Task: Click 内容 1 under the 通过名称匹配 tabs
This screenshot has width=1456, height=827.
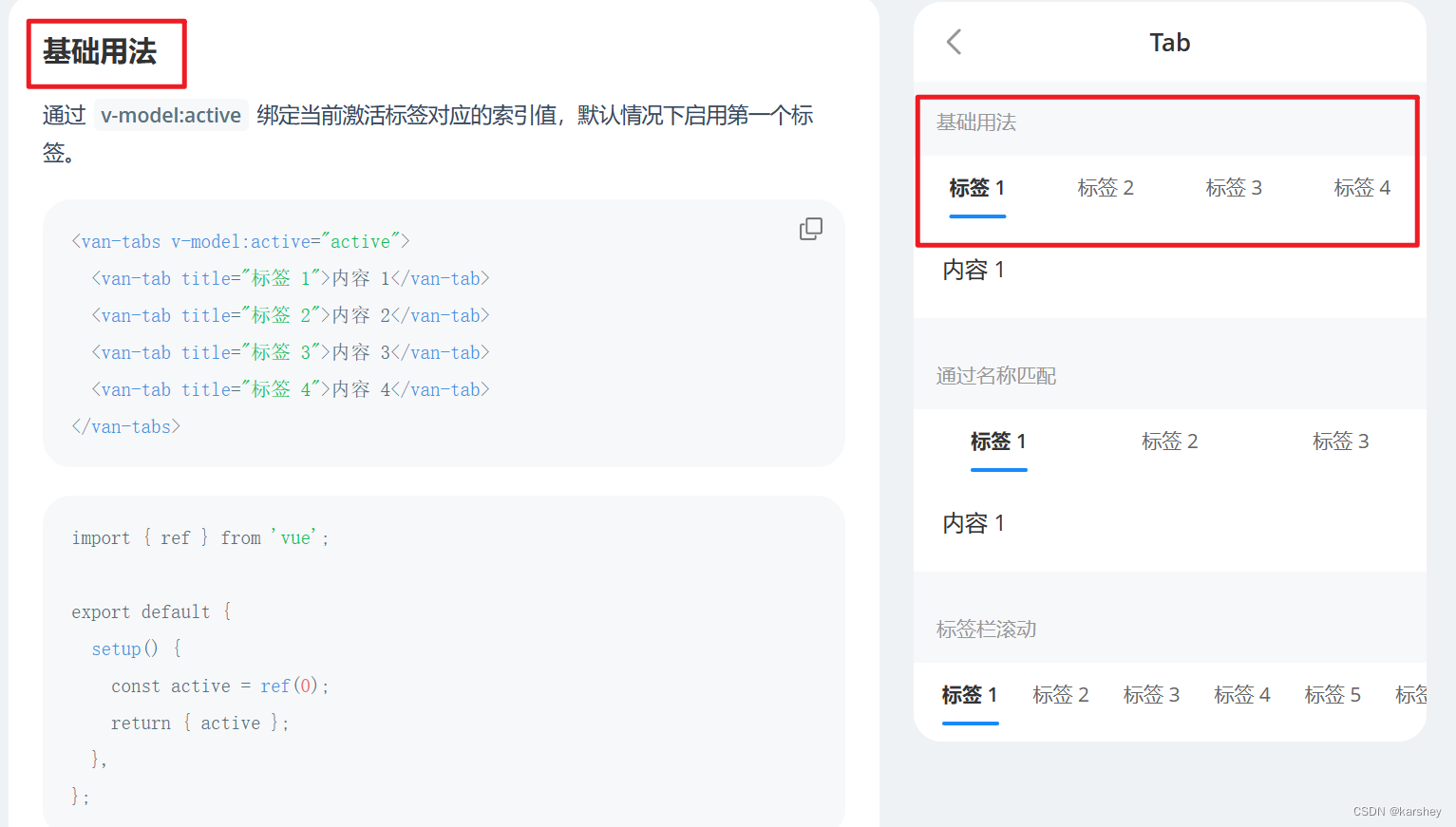Action: coord(974,523)
